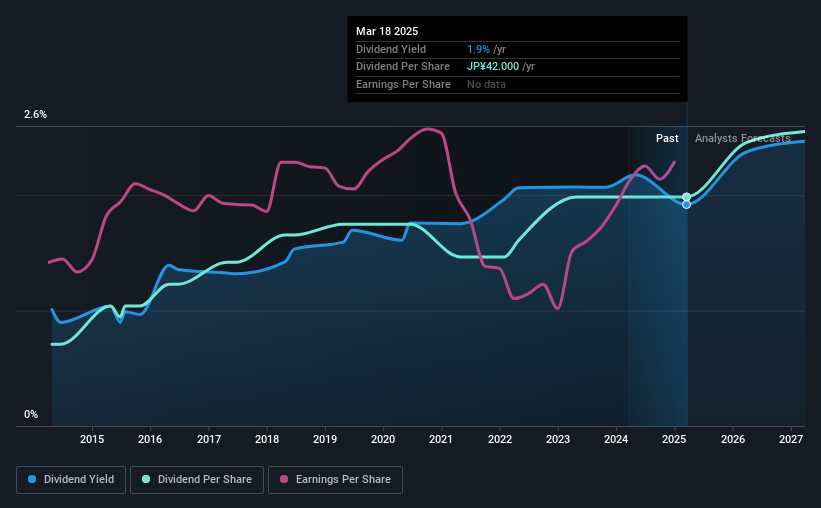This screenshot has width=821, height=508.
Task: Click the 2016 x-axis label
Action: [150, 439]
